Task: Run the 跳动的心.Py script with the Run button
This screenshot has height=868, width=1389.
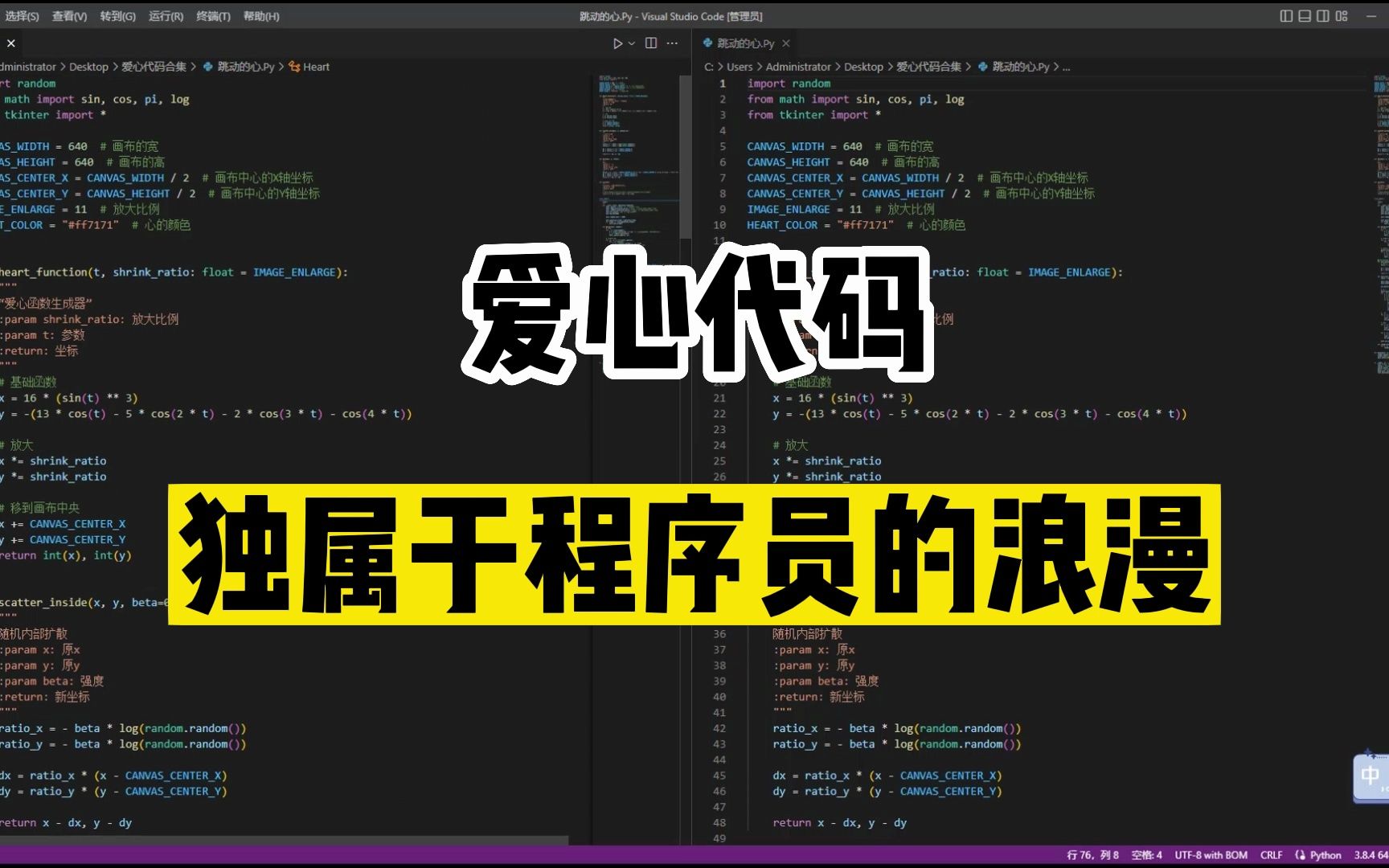Action: pos(616,43)
